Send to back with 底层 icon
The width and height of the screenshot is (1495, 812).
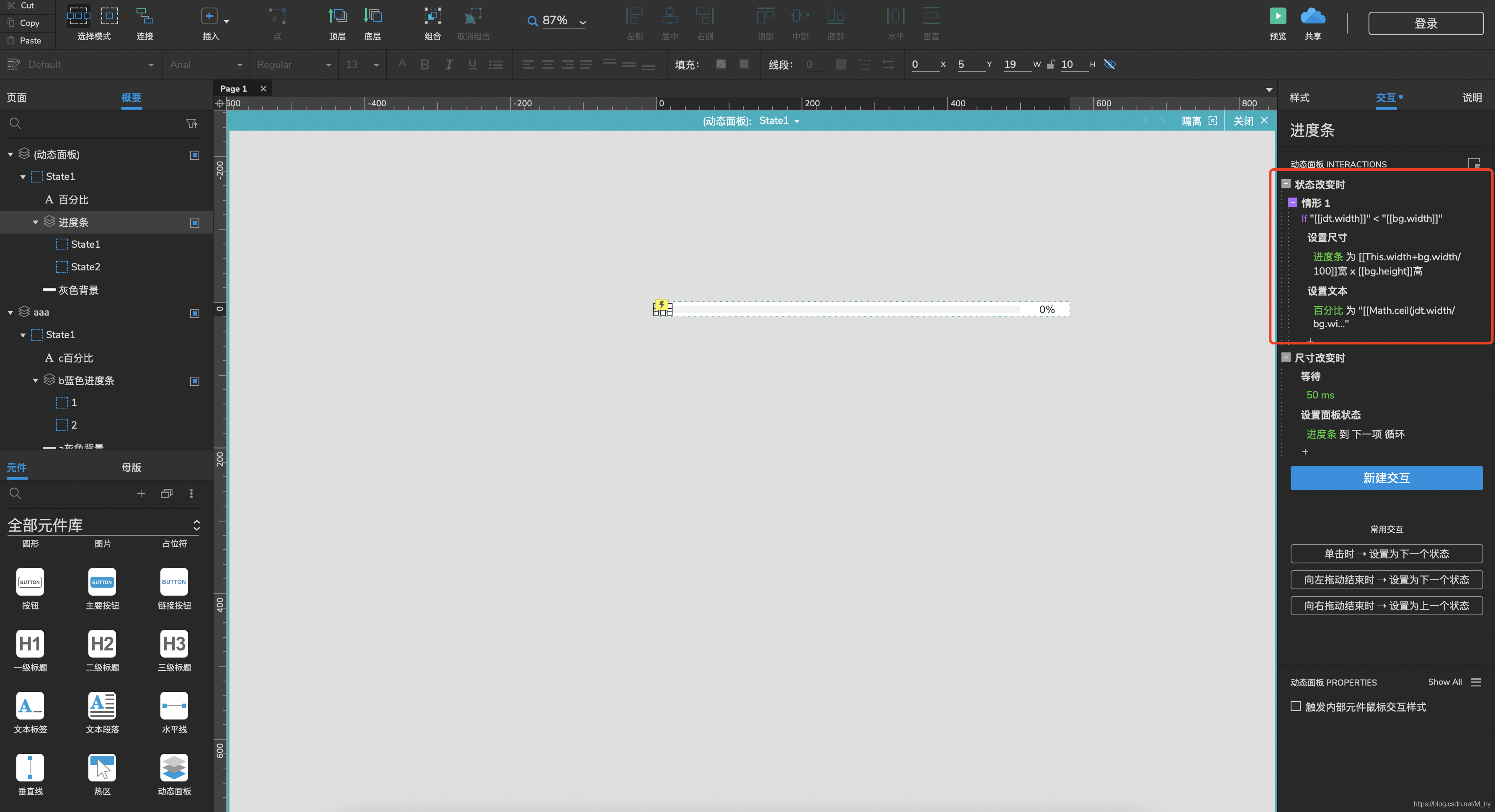(x=373, y=15)
